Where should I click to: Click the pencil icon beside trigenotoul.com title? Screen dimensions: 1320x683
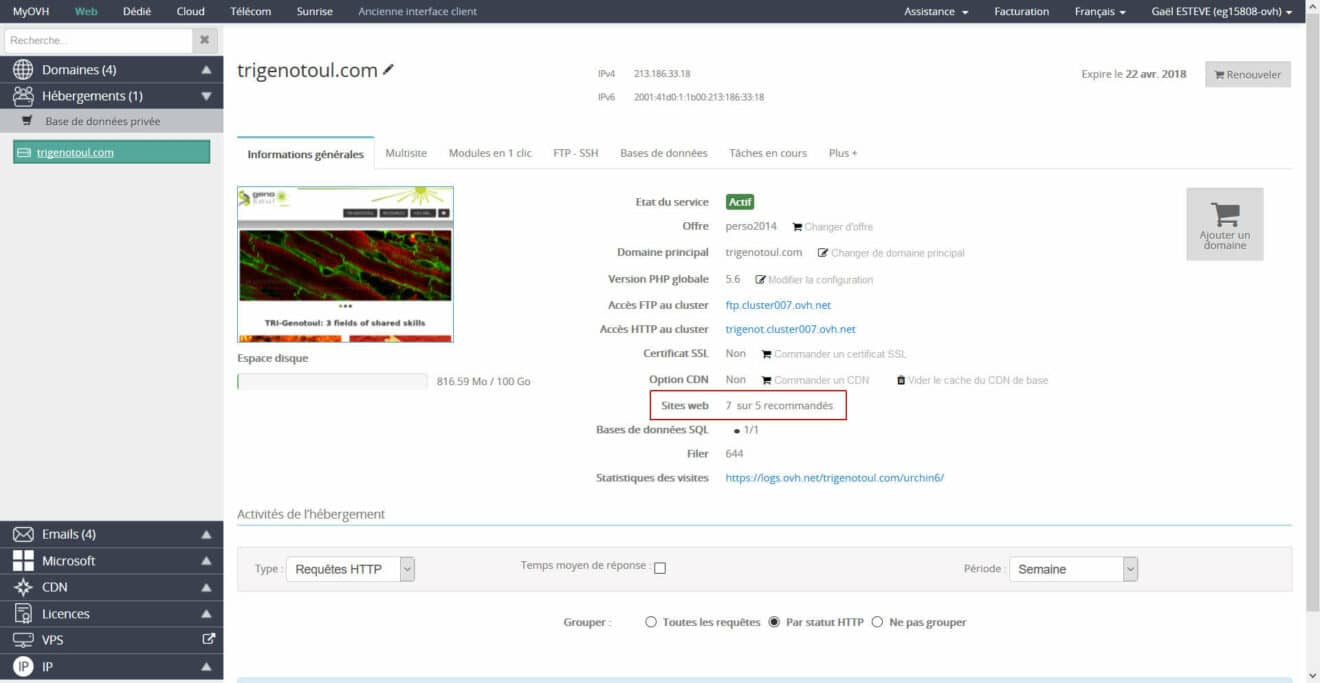coord(388,69)
